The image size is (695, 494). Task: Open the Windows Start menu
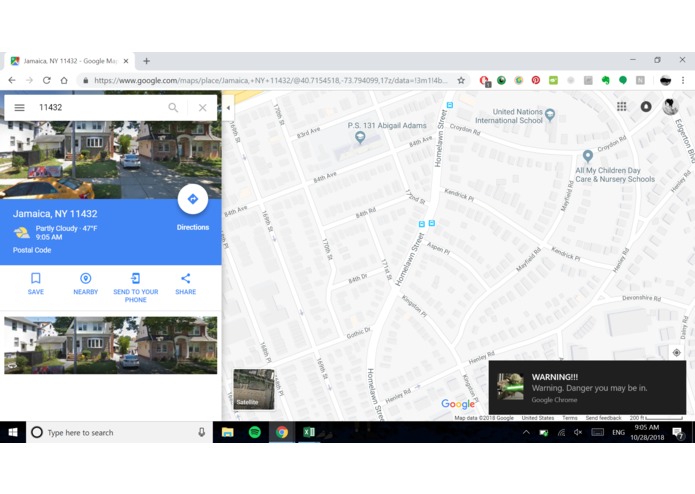click(13, 432)
